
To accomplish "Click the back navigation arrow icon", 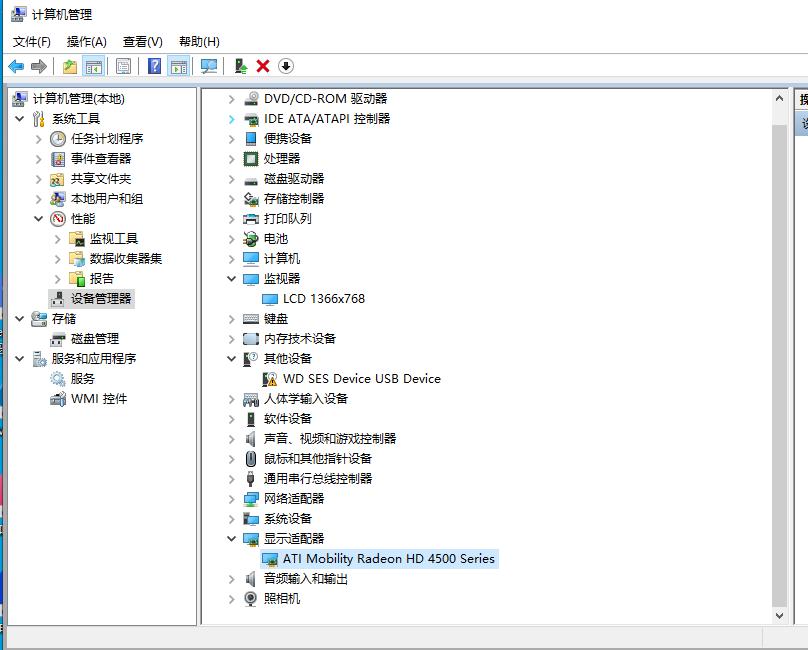I will coord(17,65).
